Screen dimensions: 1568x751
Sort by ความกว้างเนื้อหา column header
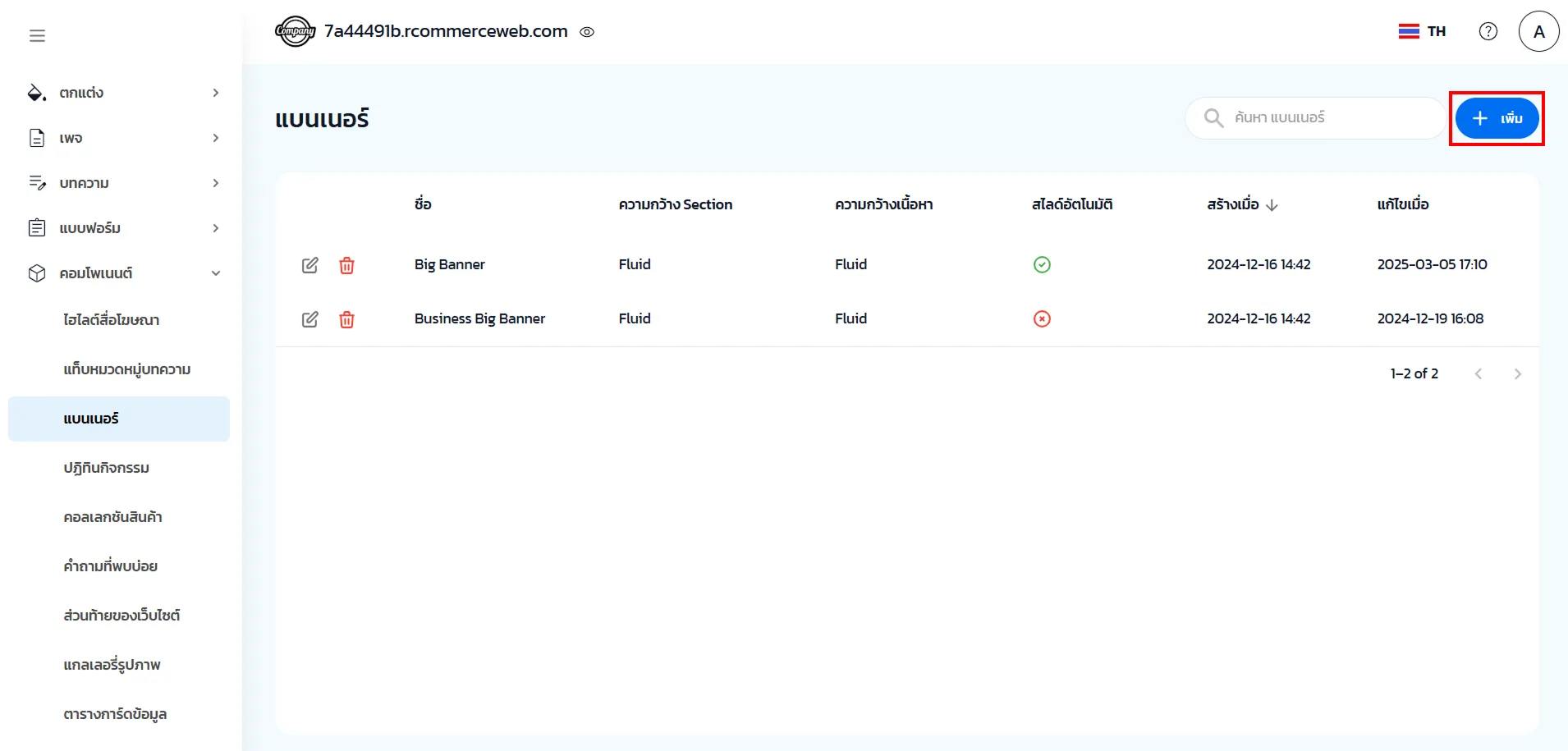point(884,204)
